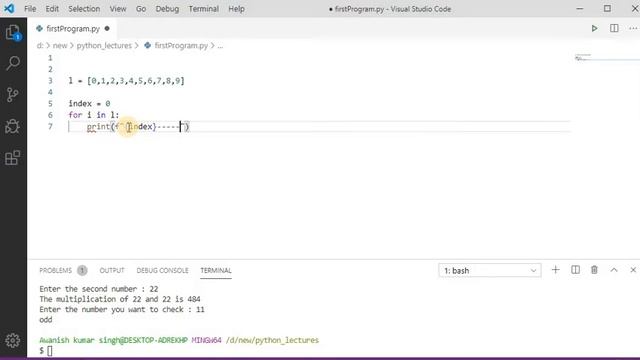Open the File menu

pos(30,9)
